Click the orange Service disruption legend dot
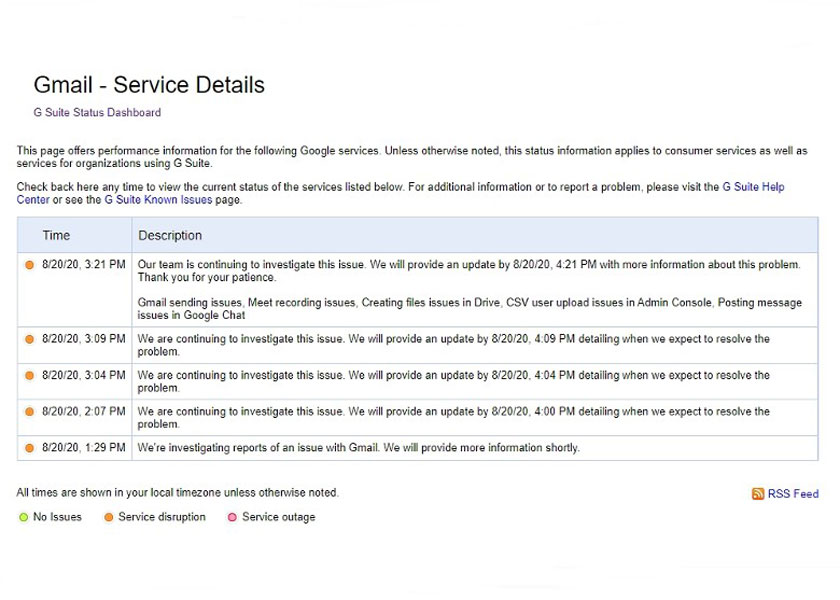840x600 pixels. (x=109, y=517)
